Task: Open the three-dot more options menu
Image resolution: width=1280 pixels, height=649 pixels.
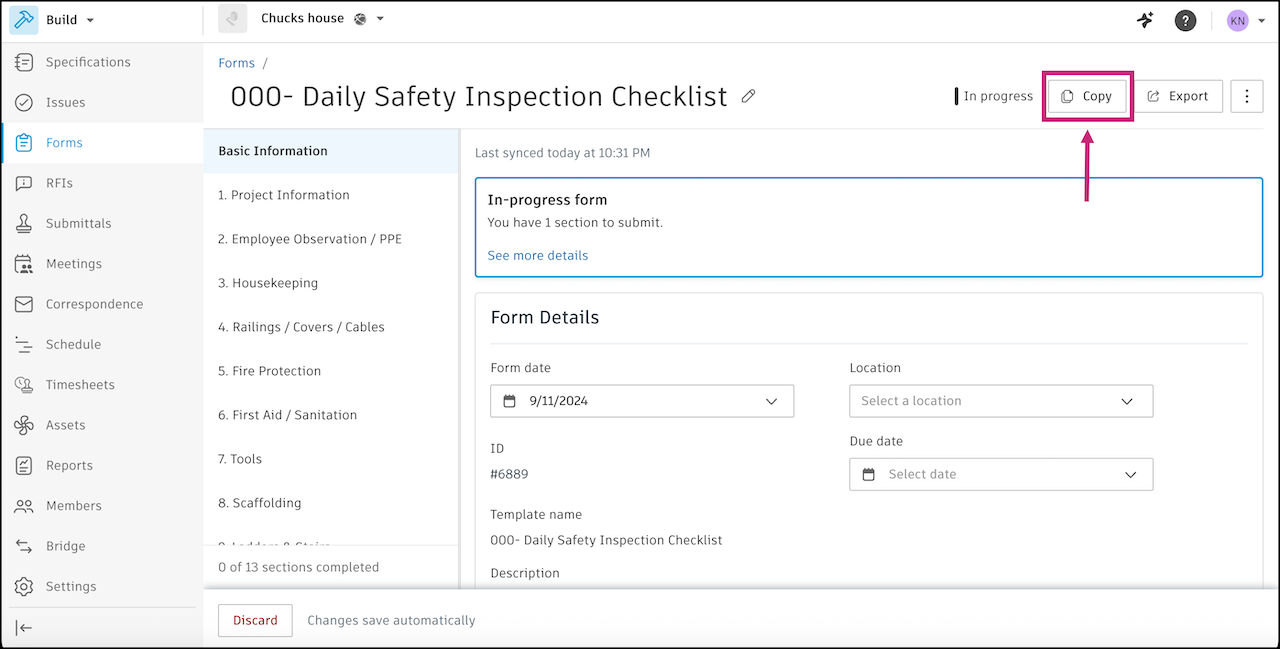Action: 1246,96
